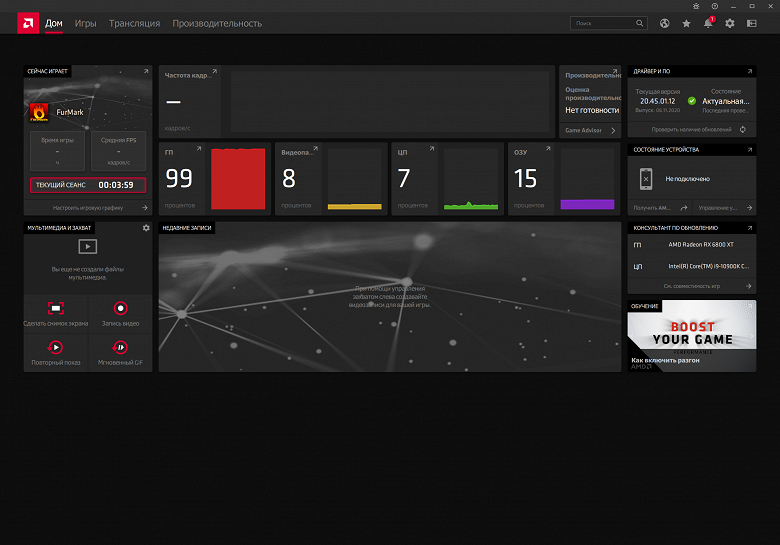
Task: Open Настроить игровую графику link
Action: tap(88, 208)
